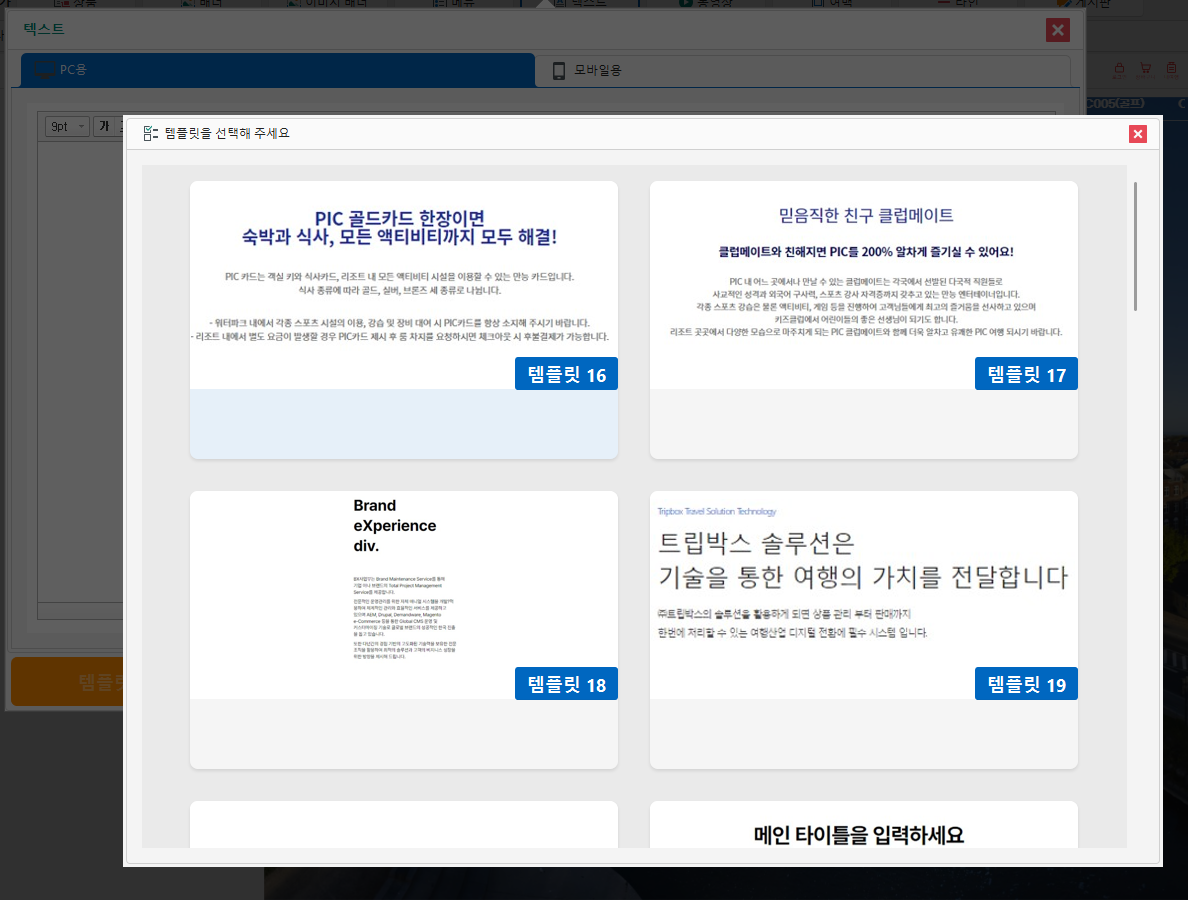Click the 믿음직한 친구 클럽메이트 heading
Image resolution: width=1188 pixels, height=900 pixels.
(866, 216)
